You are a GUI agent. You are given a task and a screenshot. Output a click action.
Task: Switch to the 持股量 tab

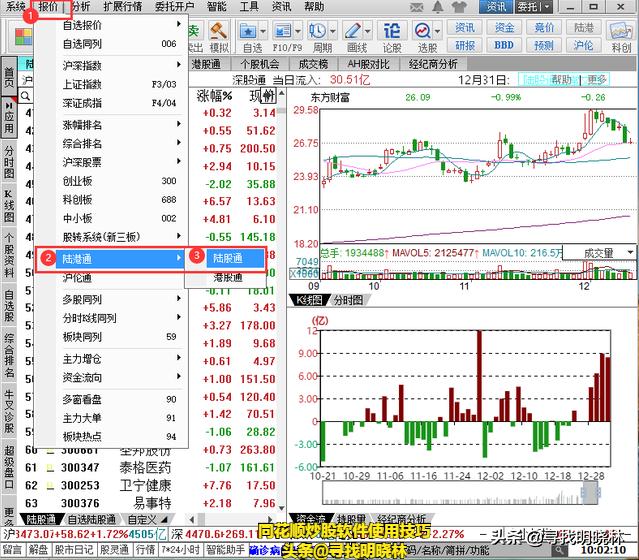350,519
